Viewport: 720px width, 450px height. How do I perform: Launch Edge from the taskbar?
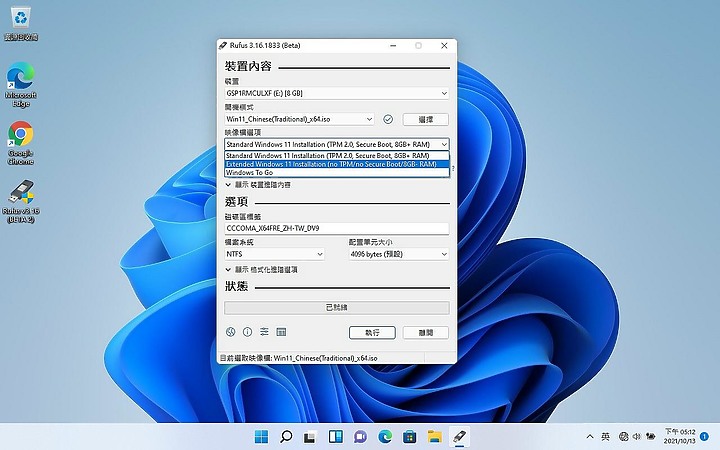point(385,436)
